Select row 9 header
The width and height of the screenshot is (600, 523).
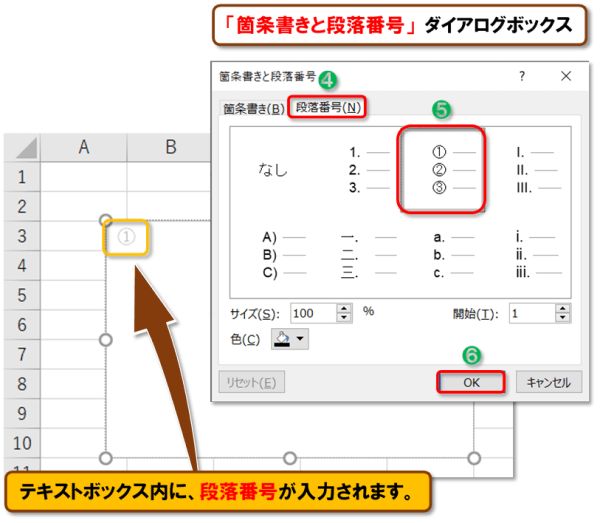coord(22,414)
